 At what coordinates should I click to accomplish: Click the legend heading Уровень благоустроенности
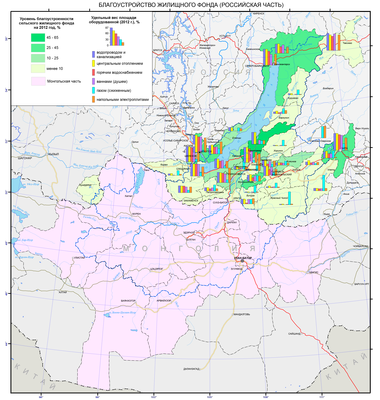pos(46,24)
